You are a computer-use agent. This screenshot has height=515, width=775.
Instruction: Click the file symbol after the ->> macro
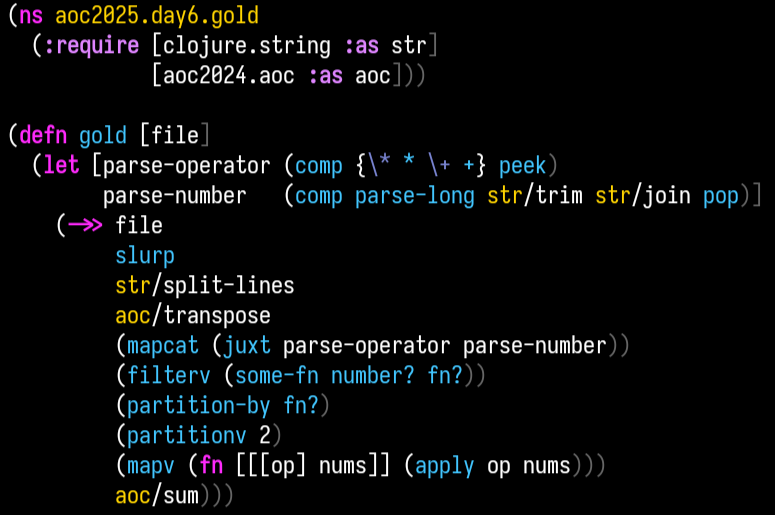(x=139, y=225)
